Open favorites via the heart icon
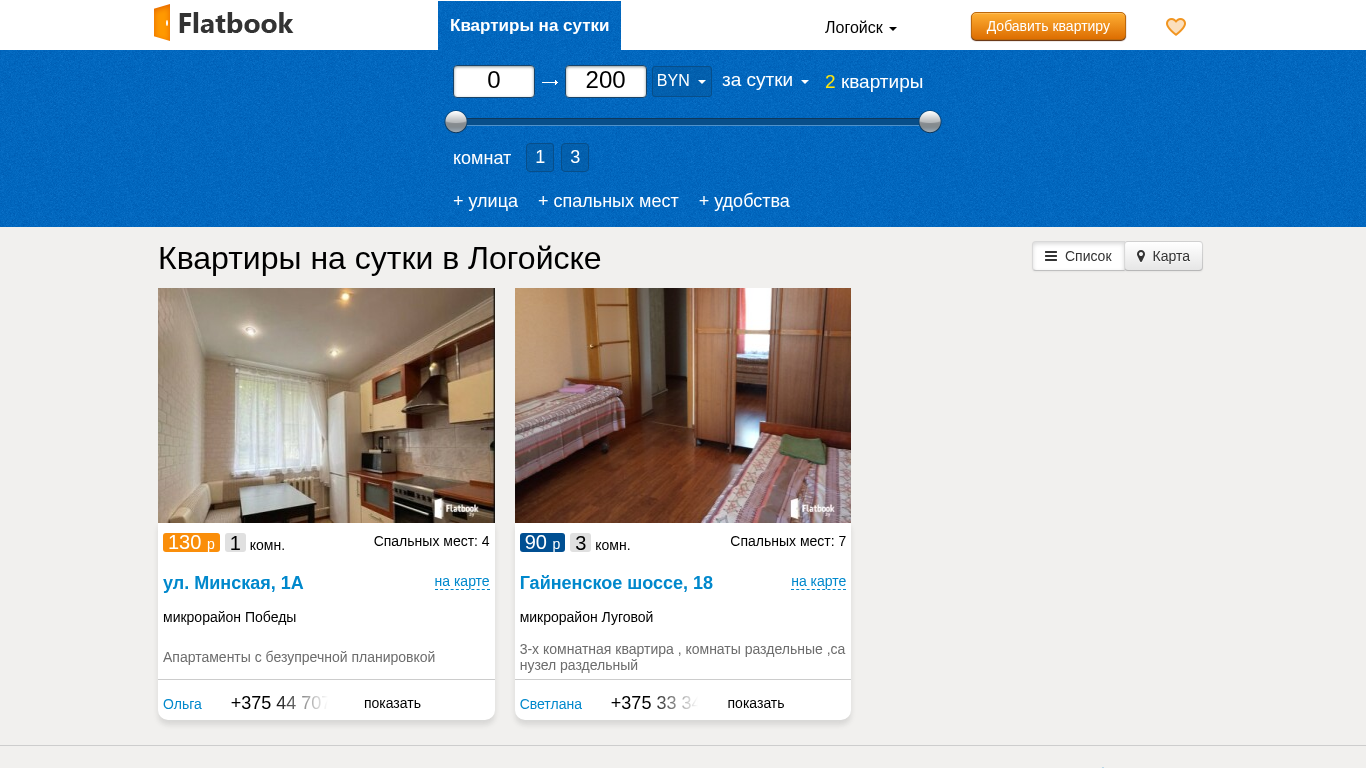The width and height of the screenshot is (1366, 768). pos(1176,27)
